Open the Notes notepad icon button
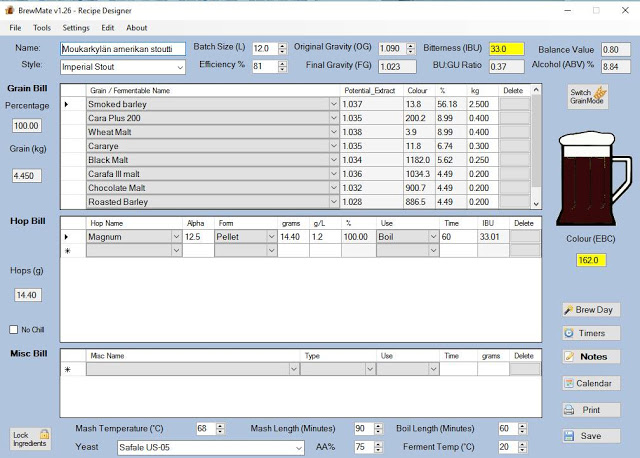The image size is (640, 458). (590, 356)
